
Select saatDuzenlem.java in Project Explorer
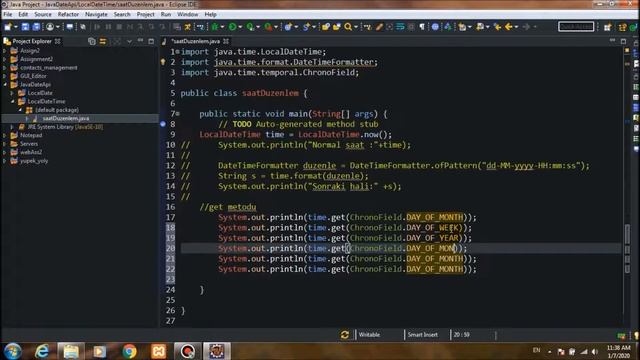pos(65,118)
